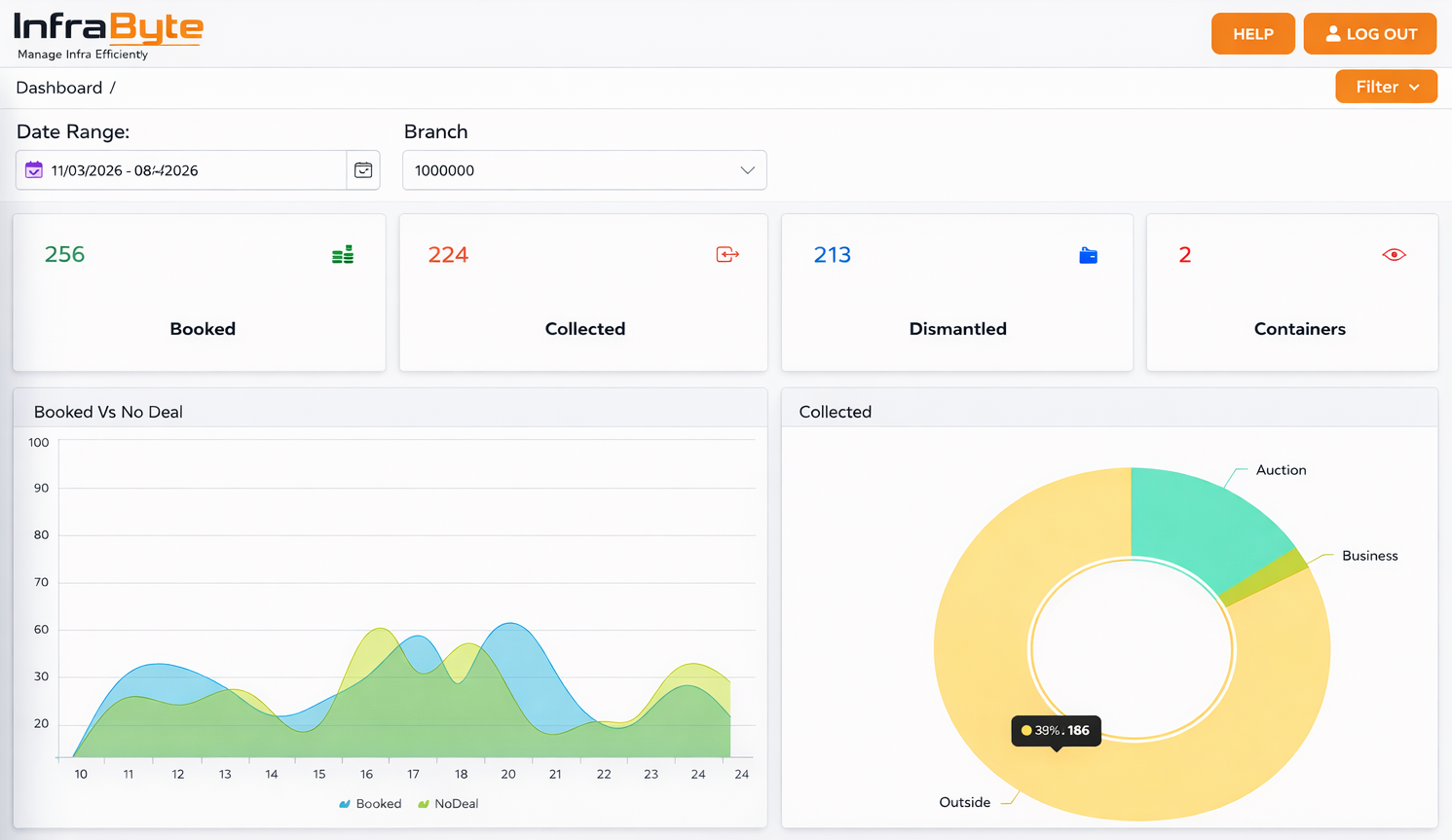
Task: Click the HELP button
Action: click(x=1252, y=32)
